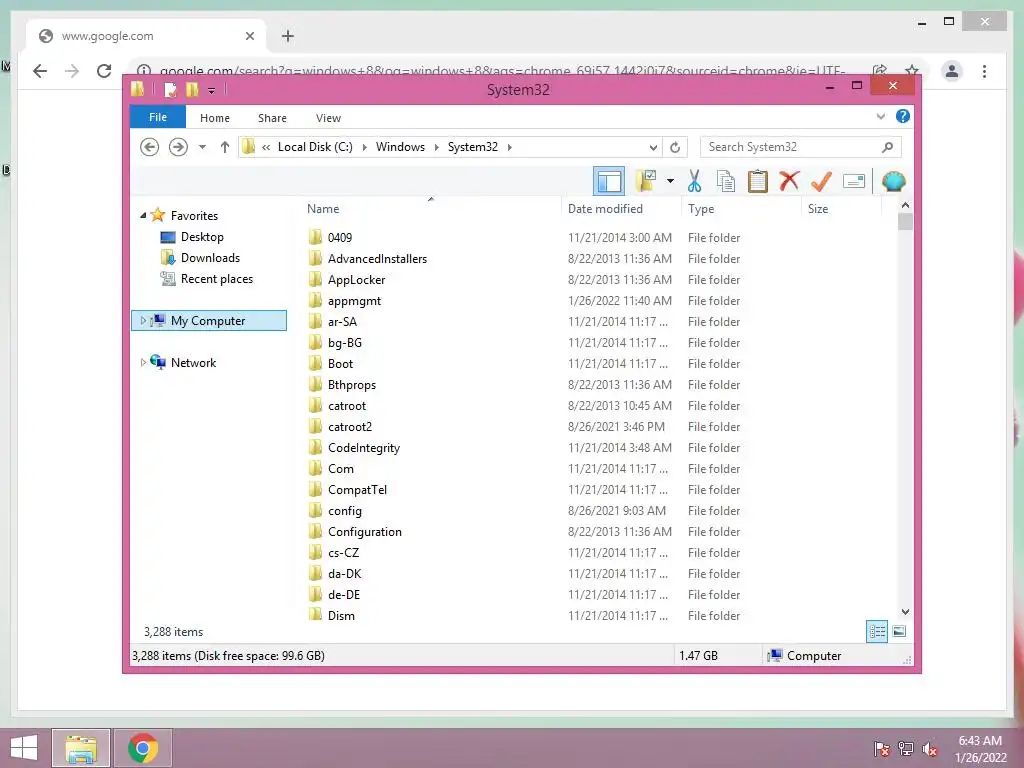Click the Cut scissors icon
Screen dimensions: 1024x768
coord(694,181)
